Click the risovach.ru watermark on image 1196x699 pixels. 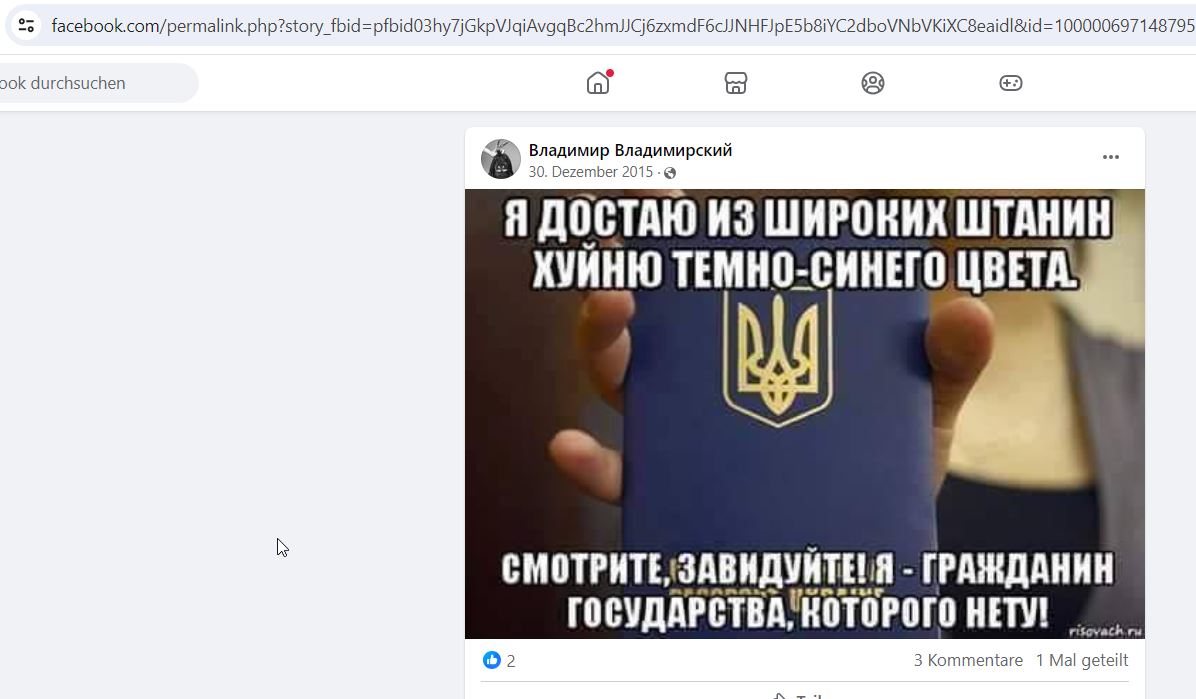[1105, 630]
